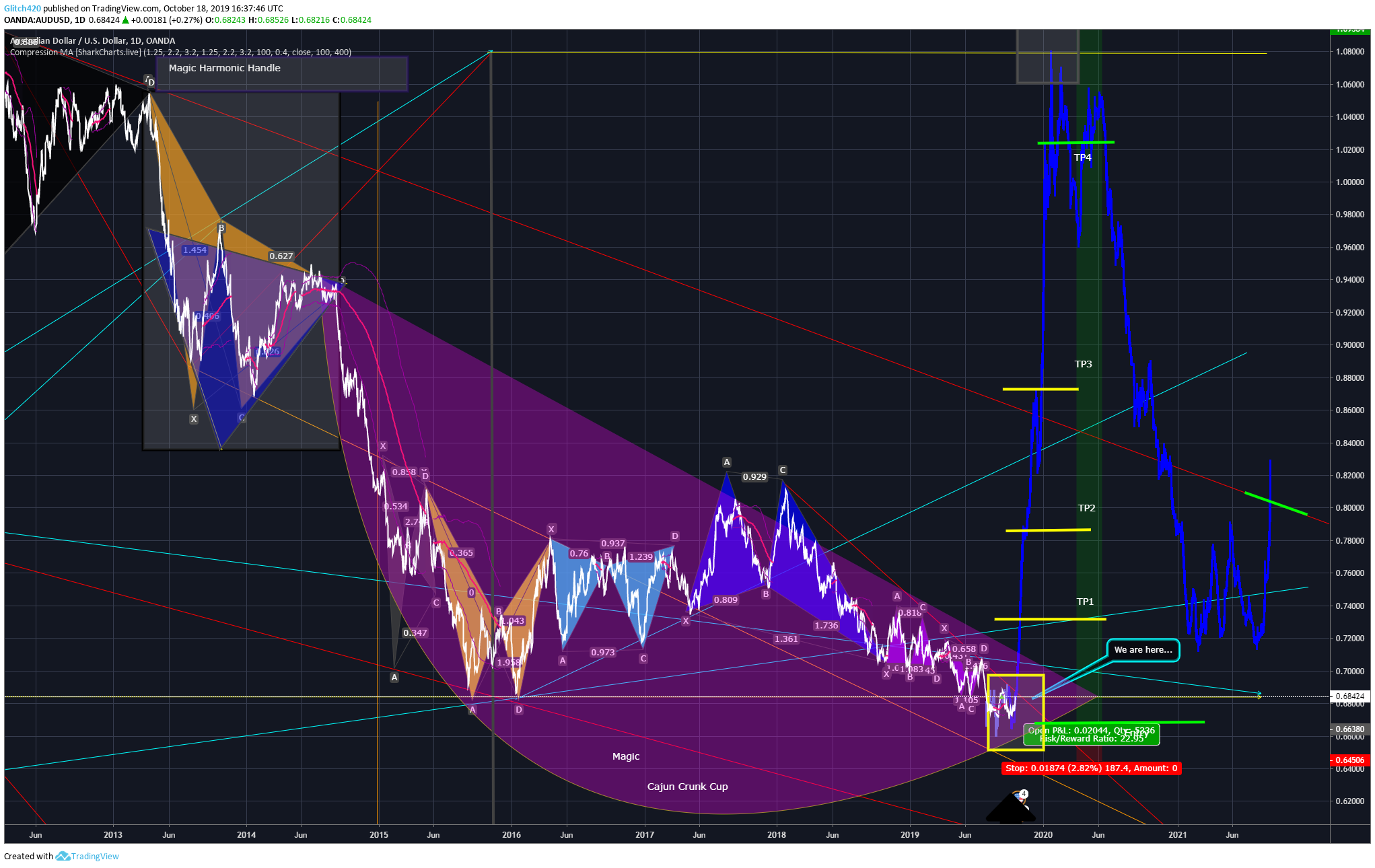
Task: Click the 0.66380 price axis tag
Action: pos(1349,729)
